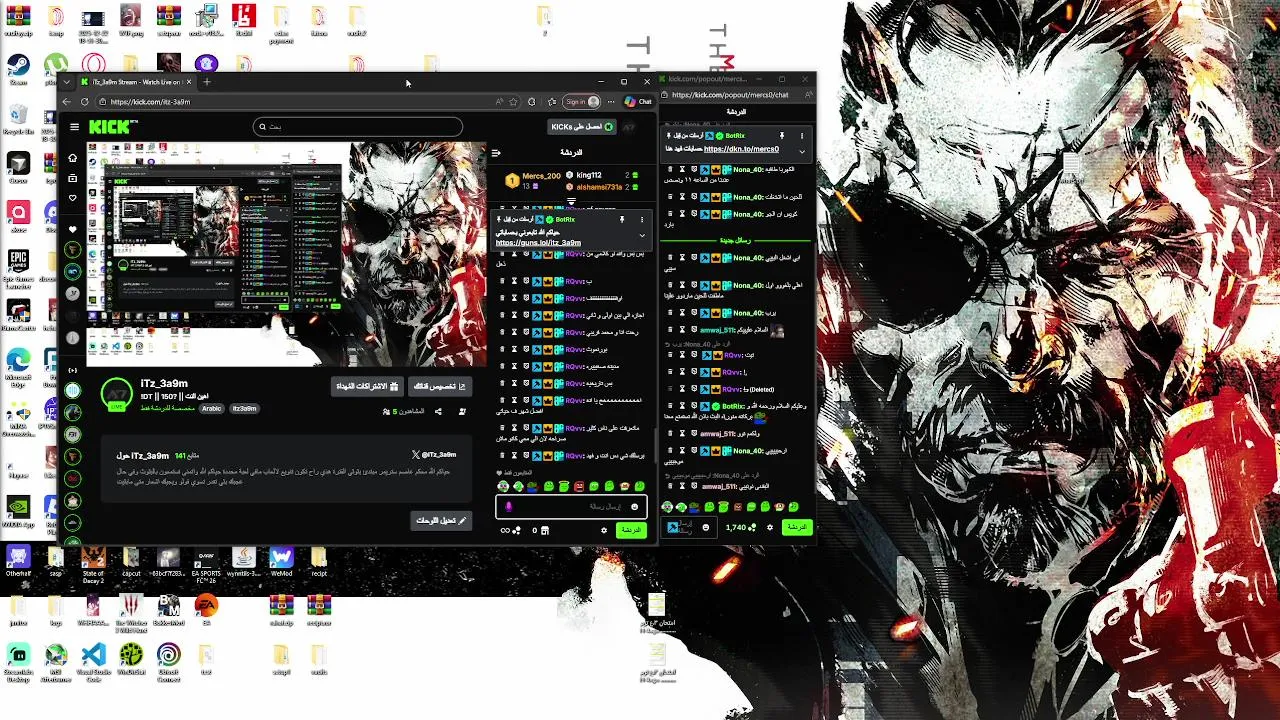Toggle Read Aloud icon in address bar
The height and width of the screenshot is (720, 1280).
[x=499, y=102]
